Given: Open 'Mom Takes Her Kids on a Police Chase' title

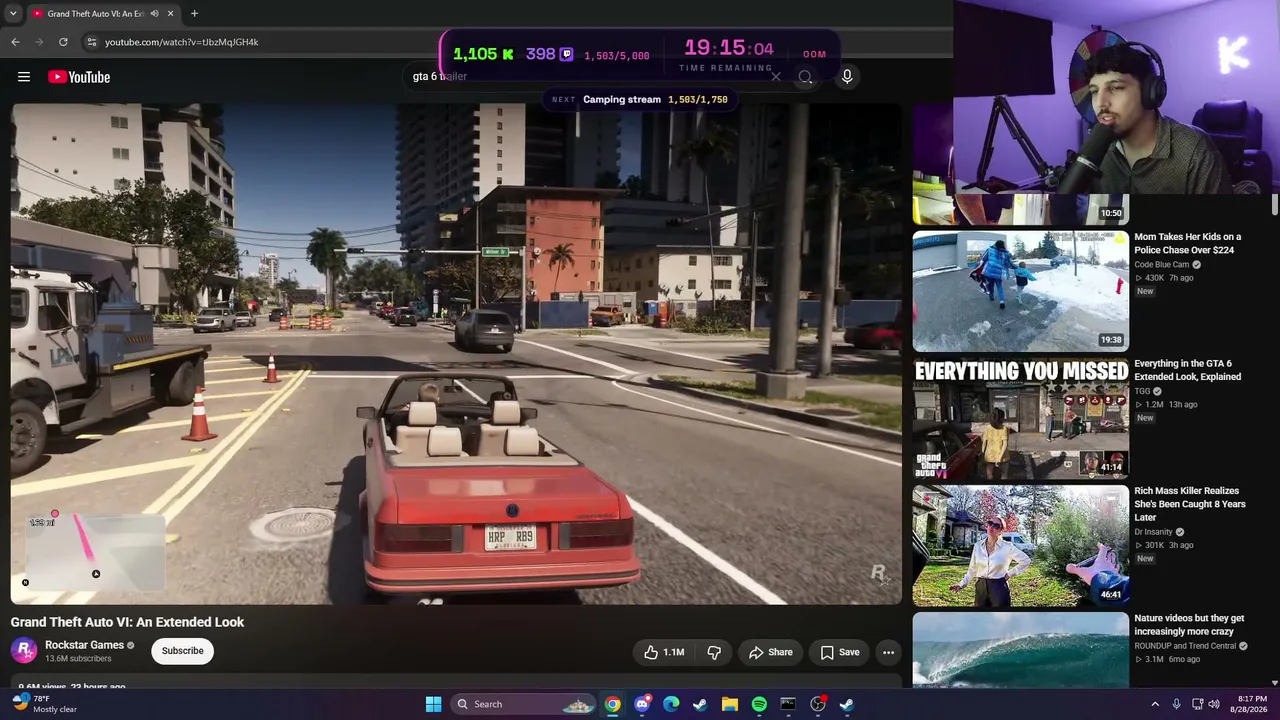Looking at the screenshot, I should coord(1187,243).
